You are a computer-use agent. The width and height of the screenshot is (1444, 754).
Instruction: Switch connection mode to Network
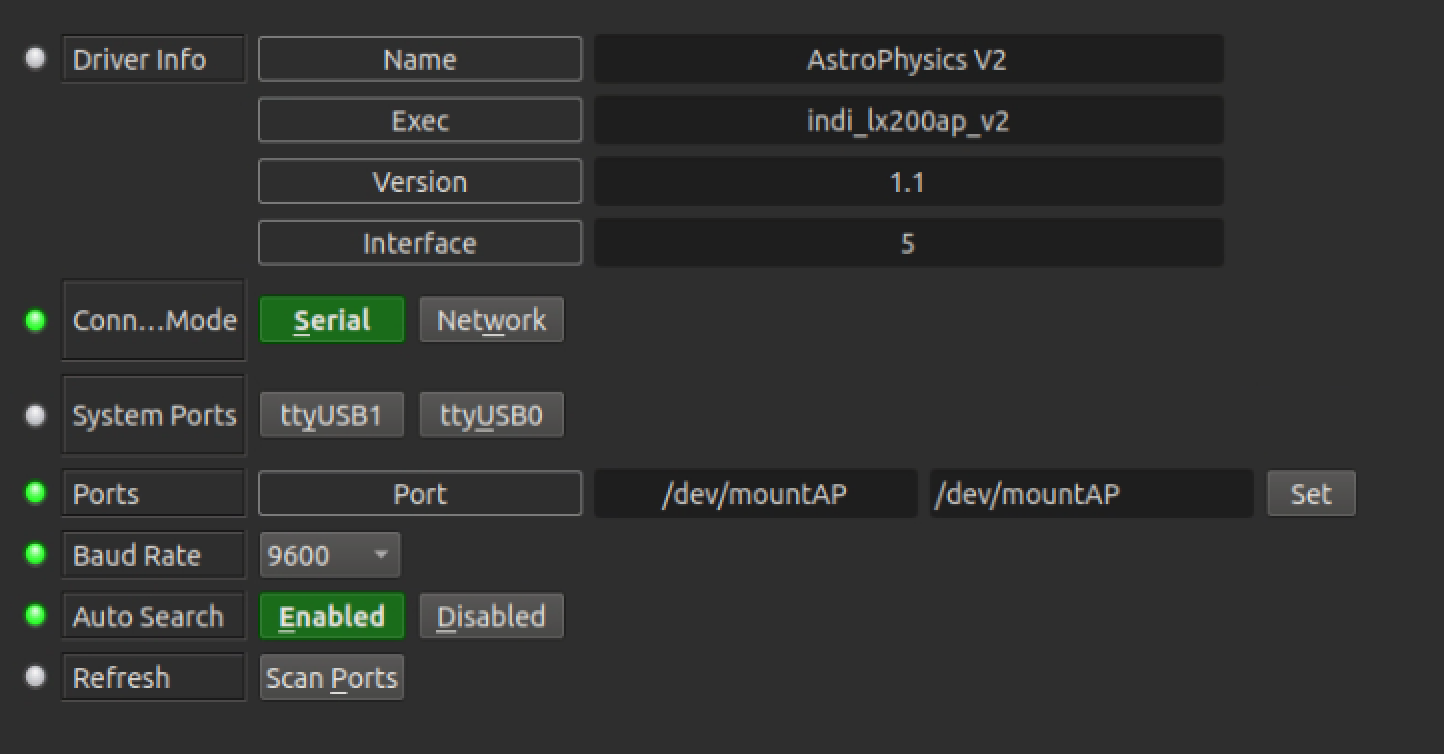[491, 320]
